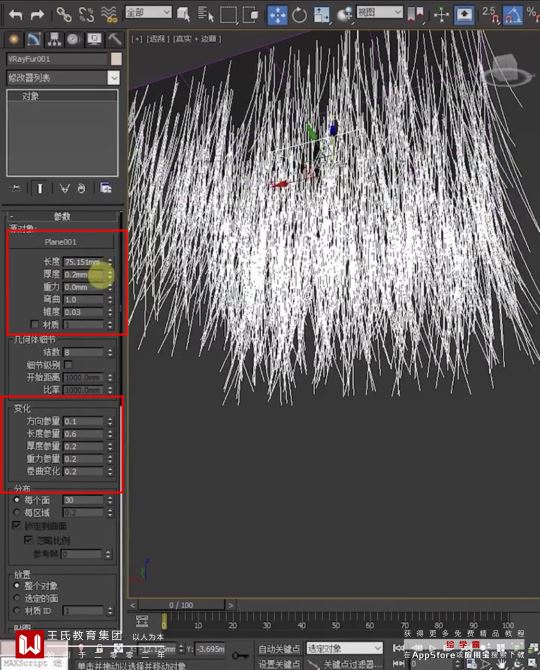Select the Select and Link chain icon
The height and width of the screenshot is (670, 540).
click(x=64, y=15)
